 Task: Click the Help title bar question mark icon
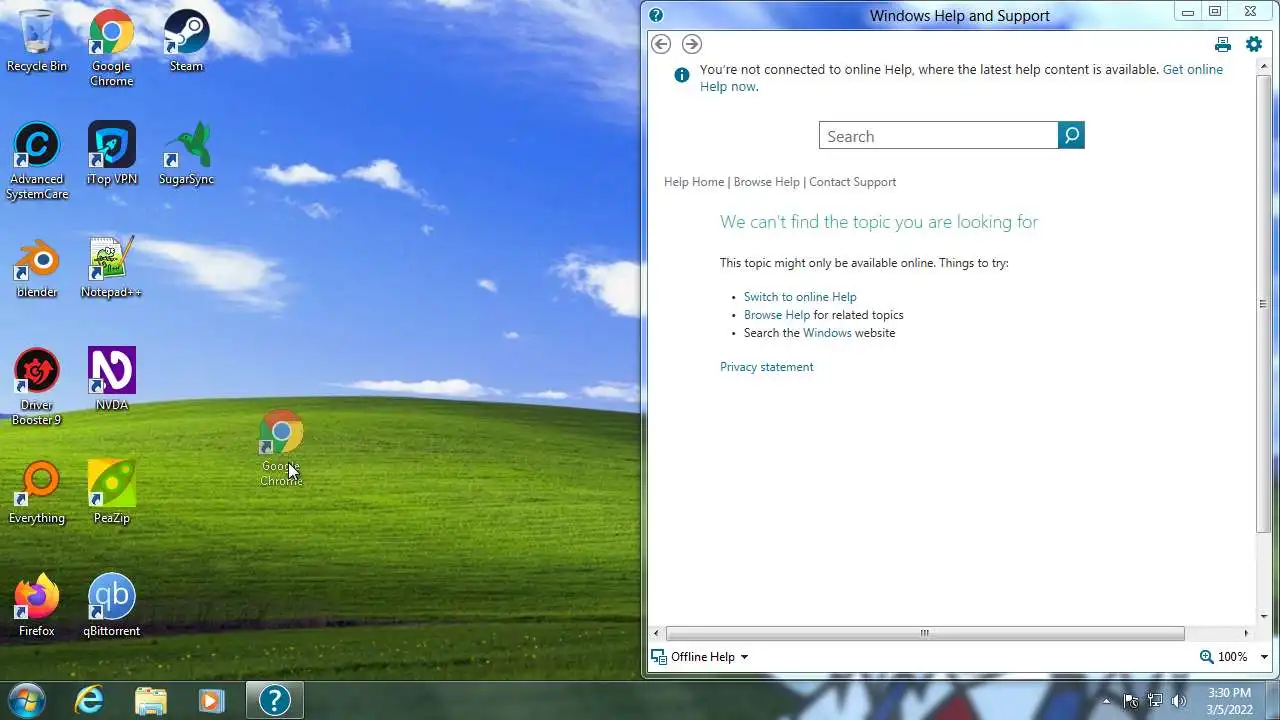(x=656, y=15)
